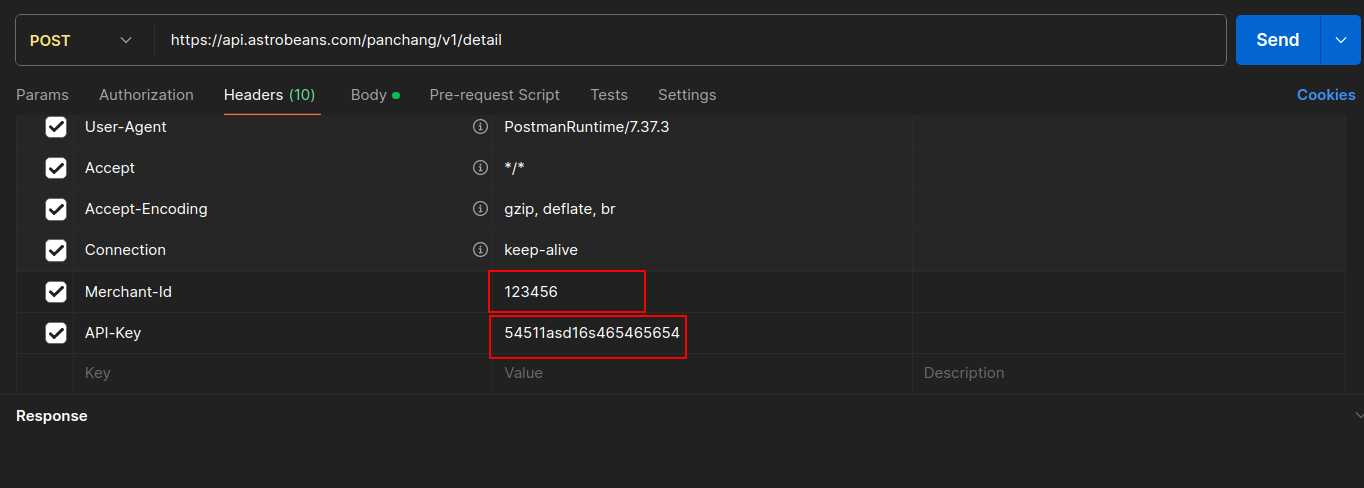Select the Pre-request Script tab
This screenshot has width=1364, height=488.
494,95
